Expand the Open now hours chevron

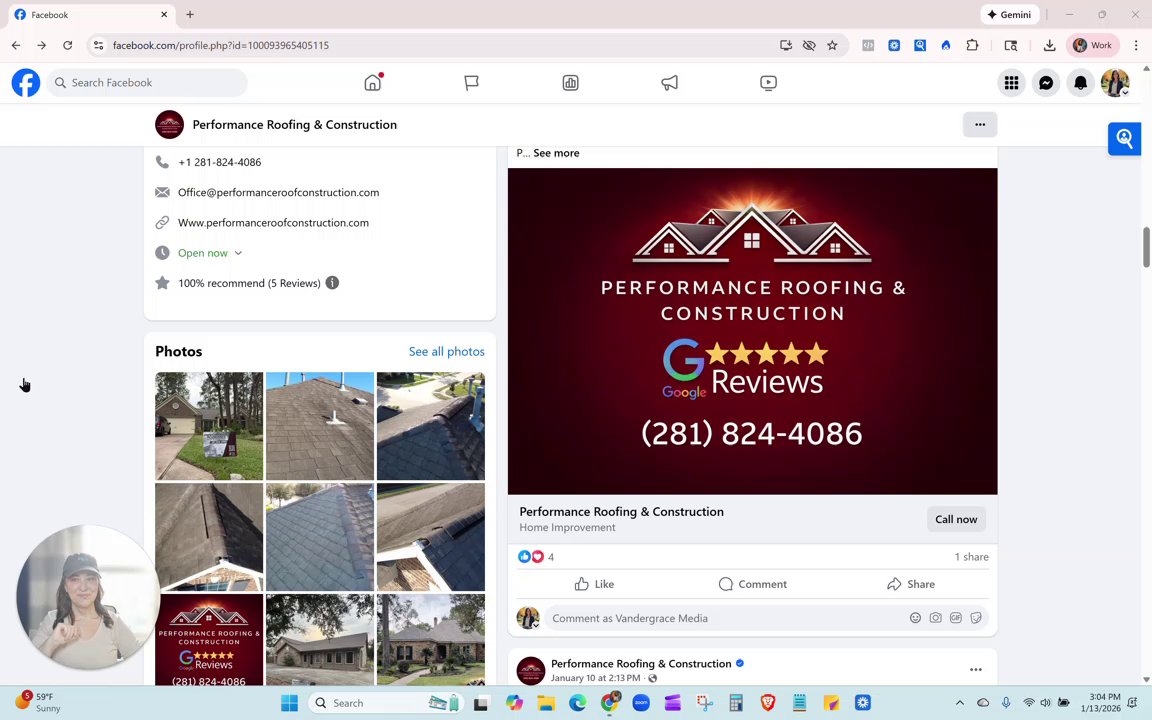(x=238, y=253)
